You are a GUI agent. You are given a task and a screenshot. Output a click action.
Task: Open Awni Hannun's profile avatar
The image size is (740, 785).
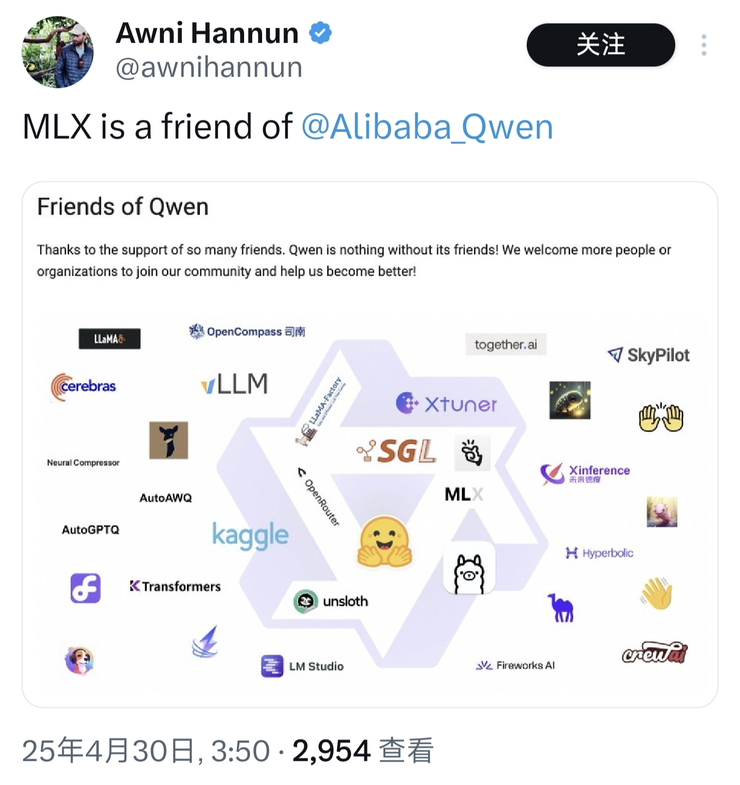coord(58,52)
